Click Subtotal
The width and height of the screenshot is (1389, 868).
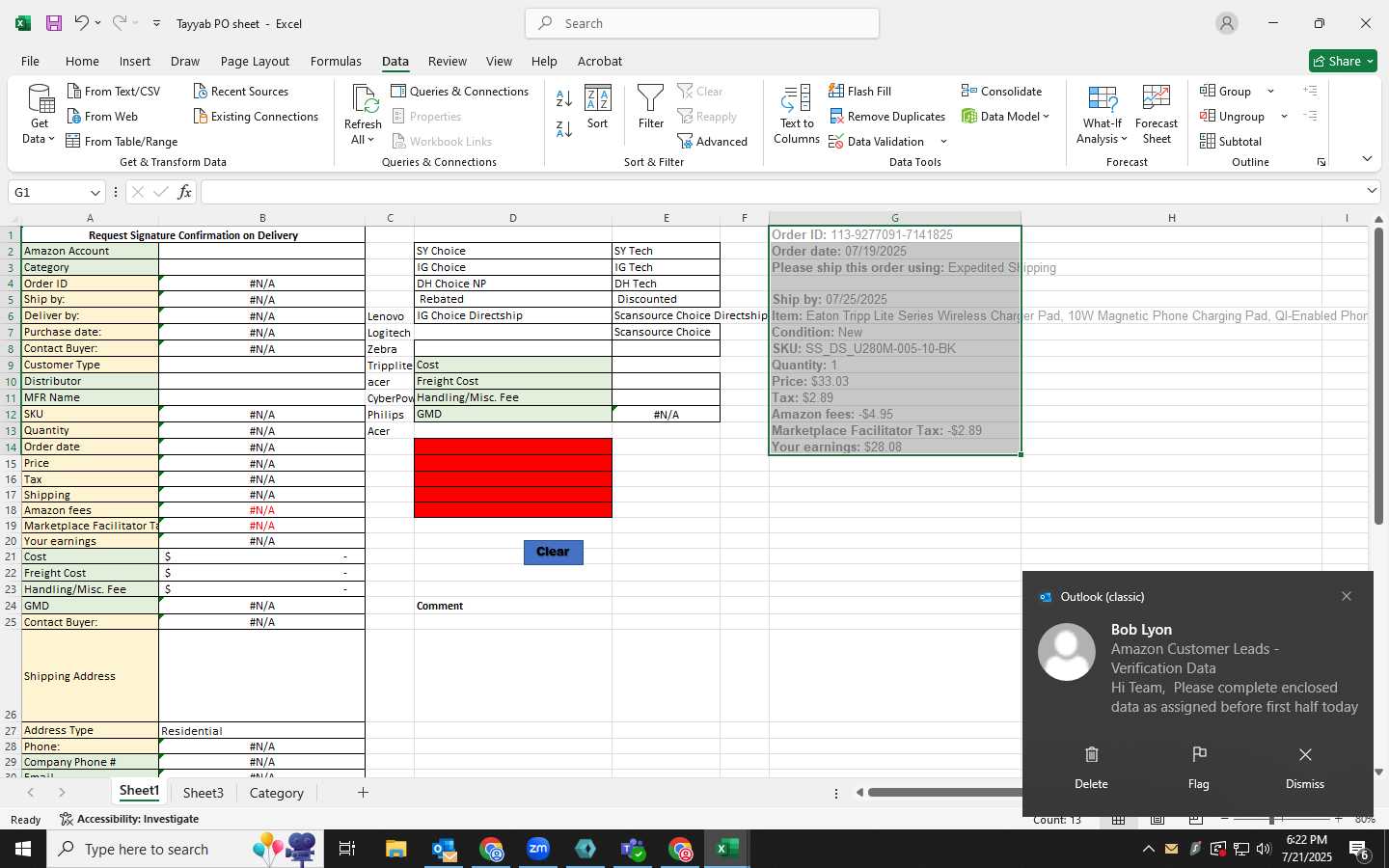tap(1231, 141)
